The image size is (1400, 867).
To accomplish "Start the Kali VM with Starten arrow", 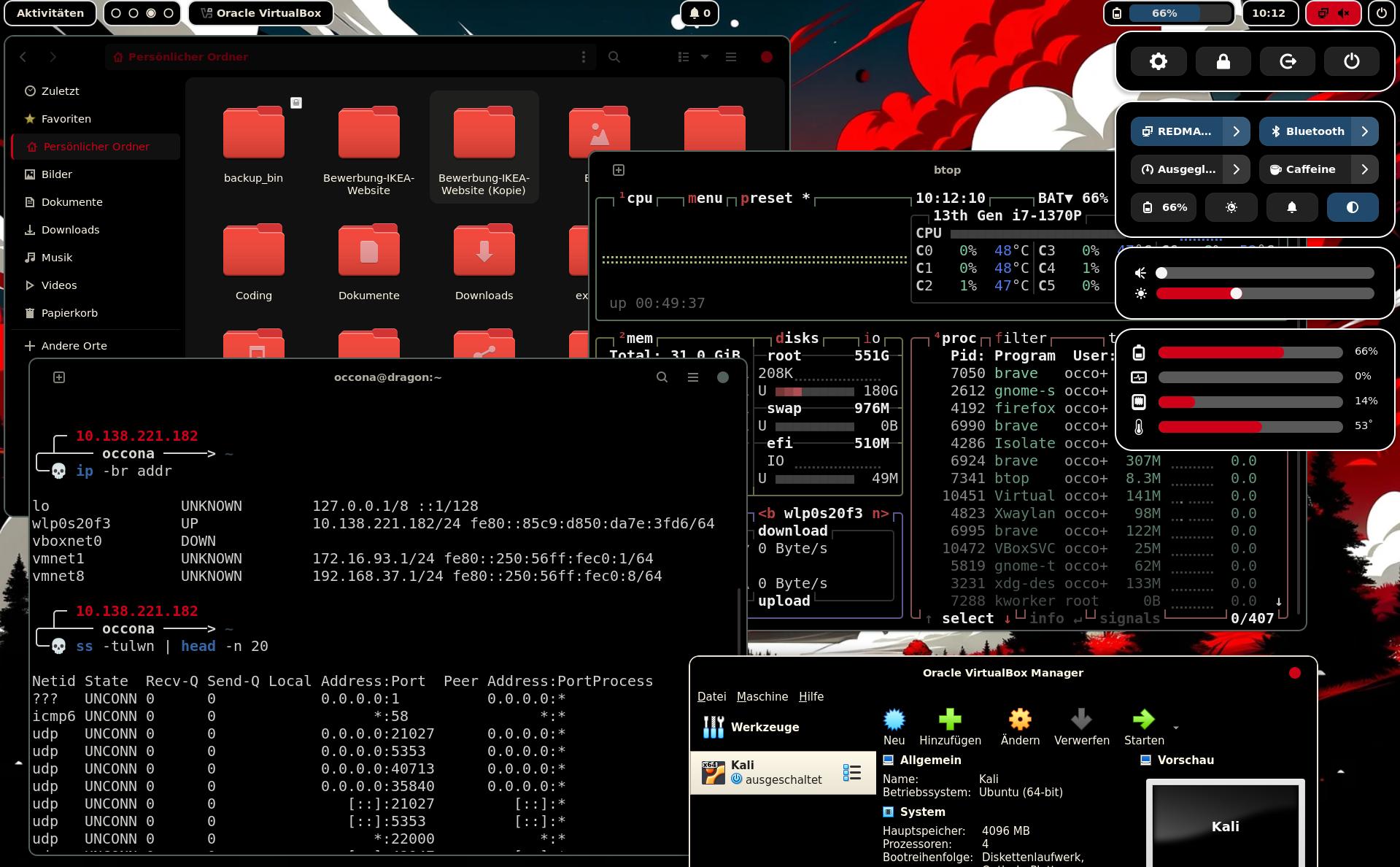I will (x=1143, y=720).
